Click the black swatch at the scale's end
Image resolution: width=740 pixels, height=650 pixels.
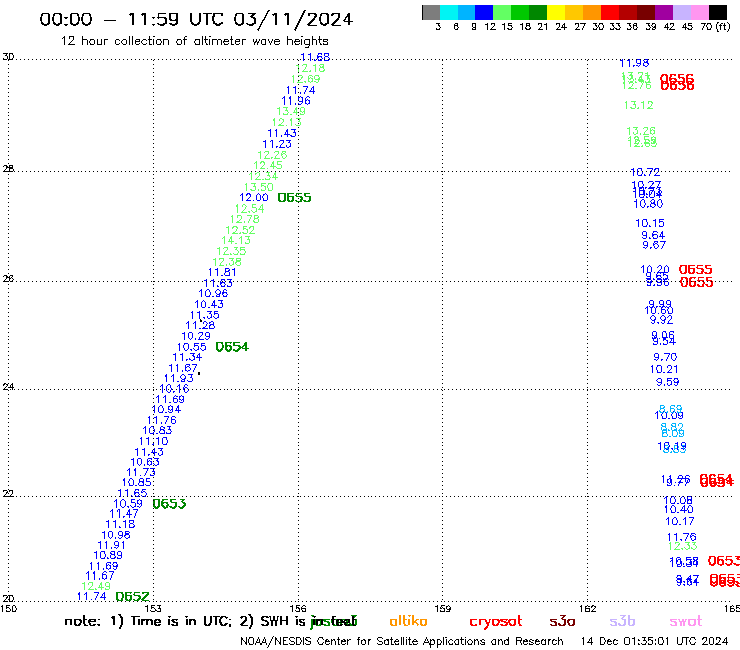717,12
